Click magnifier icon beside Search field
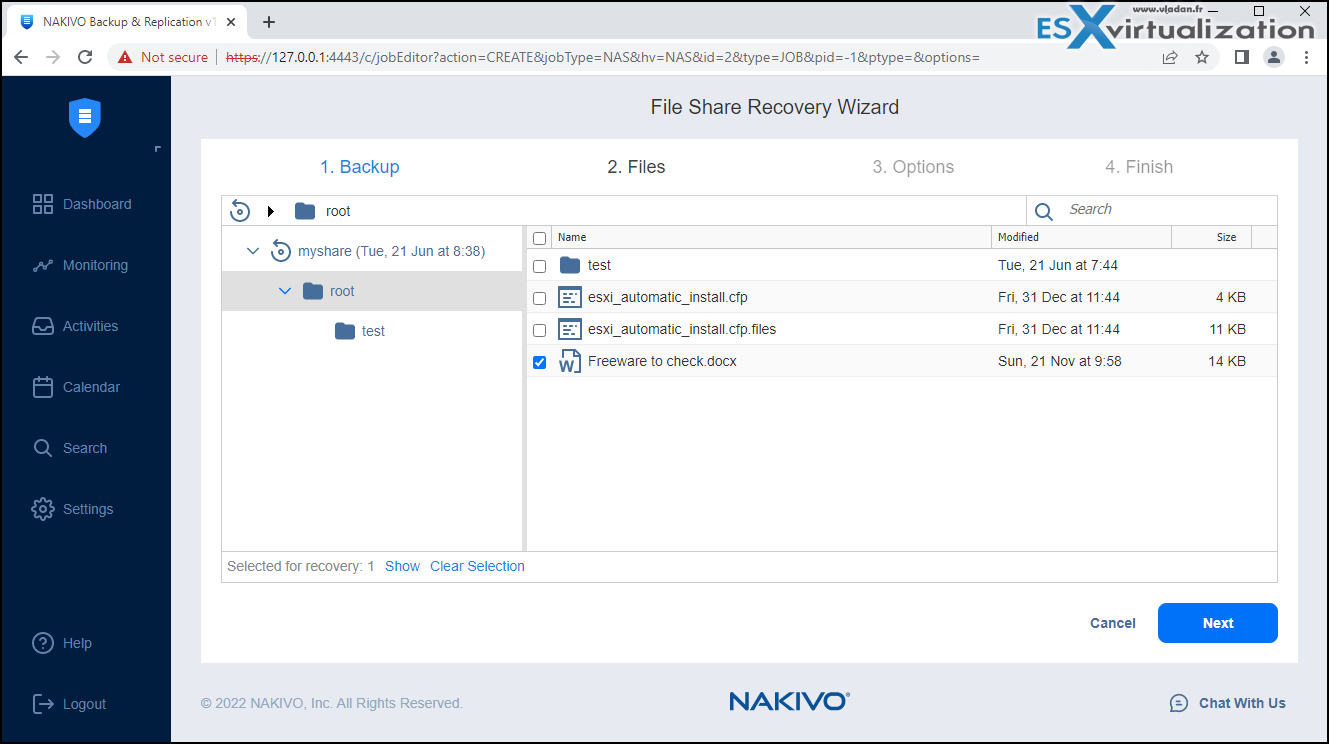Image resolution: width=1329 pixels, height=744 pixels. (1044, 211)
